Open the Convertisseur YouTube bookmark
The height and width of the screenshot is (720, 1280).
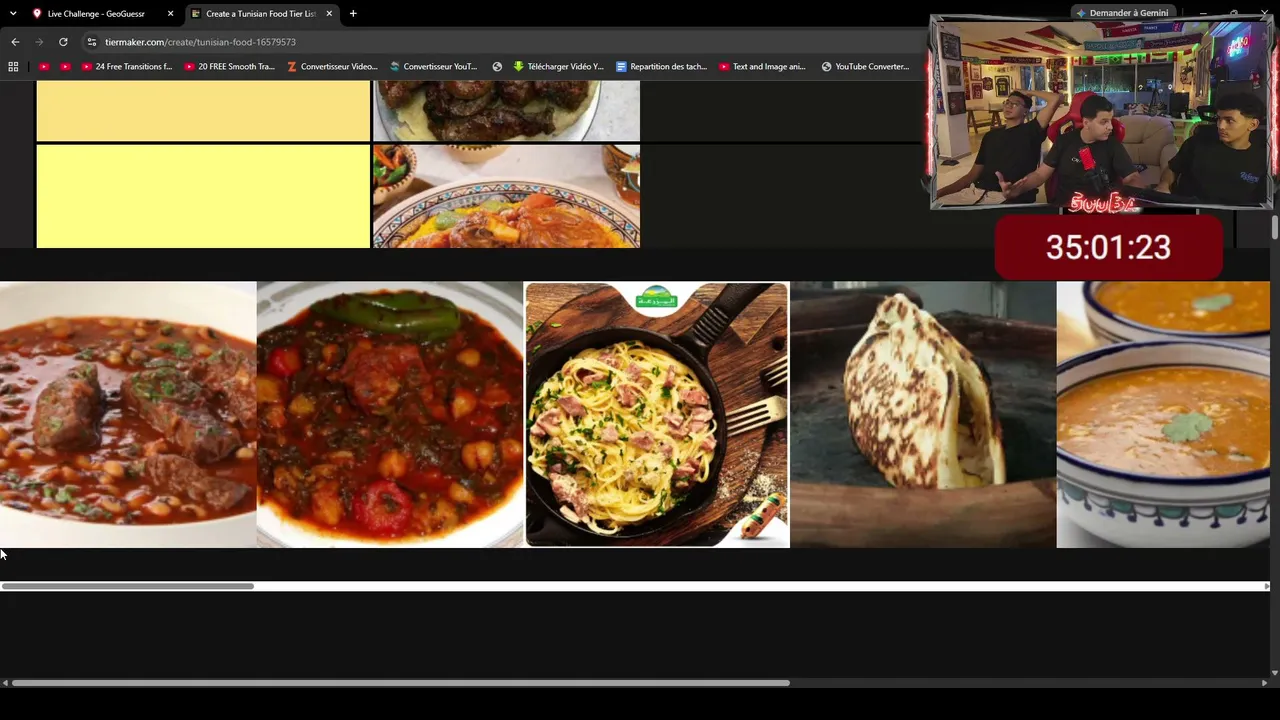pyautogui.click(x=433, y=67)
